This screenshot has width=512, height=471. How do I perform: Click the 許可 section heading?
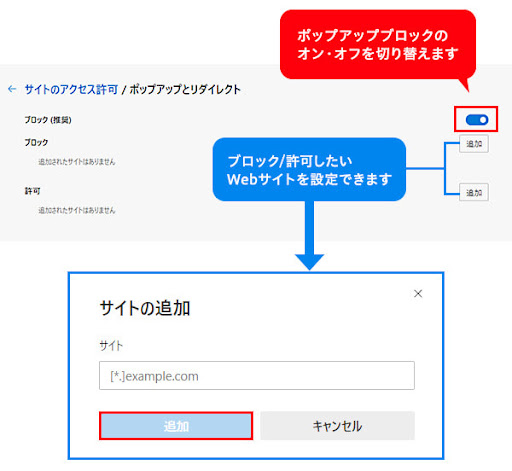(32, 191)
